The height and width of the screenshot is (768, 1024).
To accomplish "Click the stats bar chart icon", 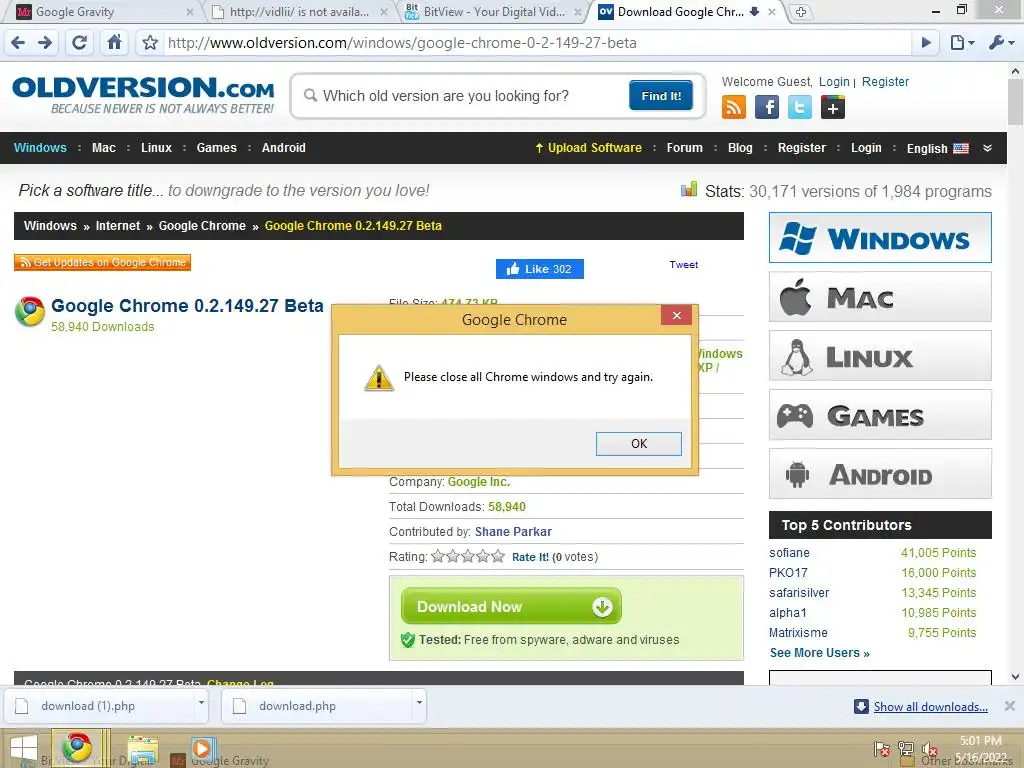I will pyautogui.click(x=689, y=189).
